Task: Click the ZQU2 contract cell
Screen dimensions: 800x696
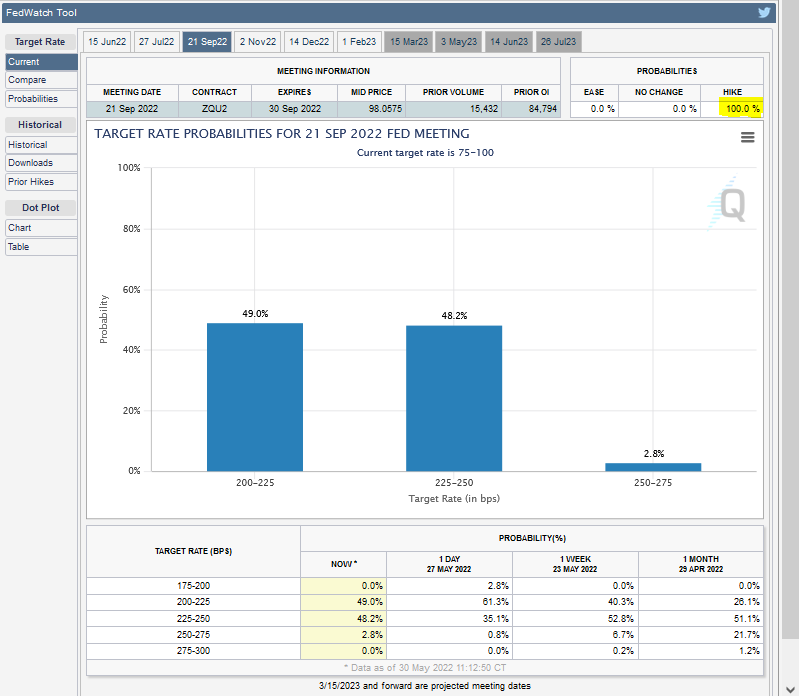Action: [x=214, y=109]
